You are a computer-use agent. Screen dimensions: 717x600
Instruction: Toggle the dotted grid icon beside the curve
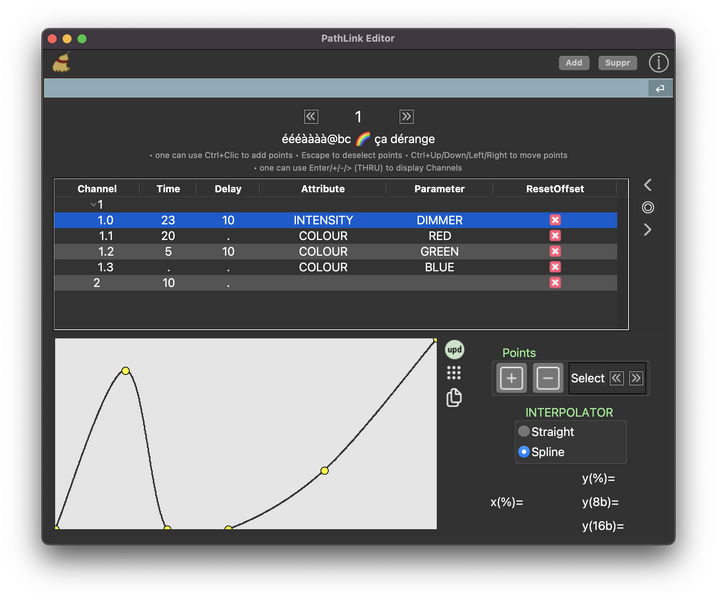pyautogui.click(x=454, y=373)
